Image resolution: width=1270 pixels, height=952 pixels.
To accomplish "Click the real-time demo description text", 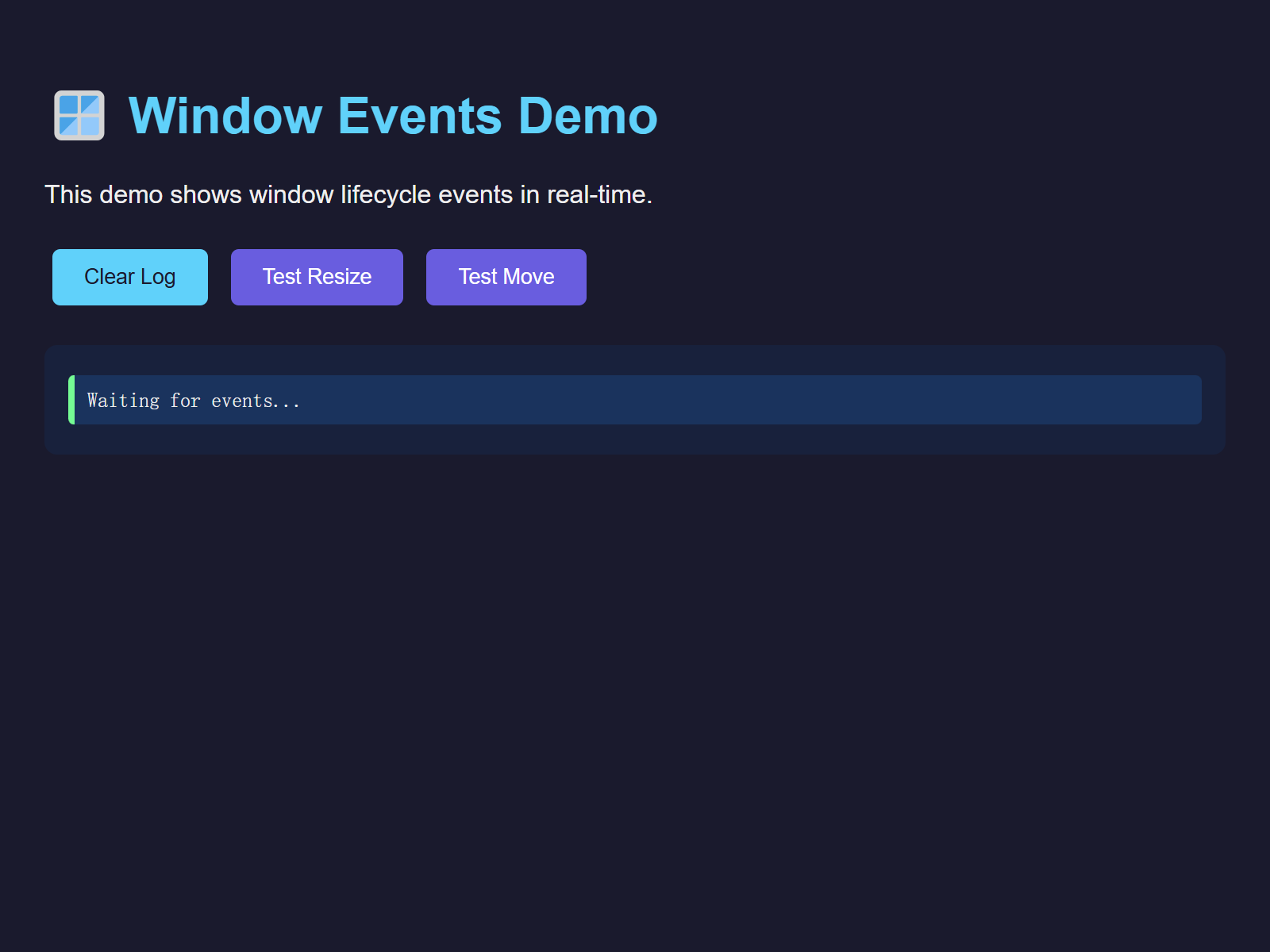I will tap(349, 194).
